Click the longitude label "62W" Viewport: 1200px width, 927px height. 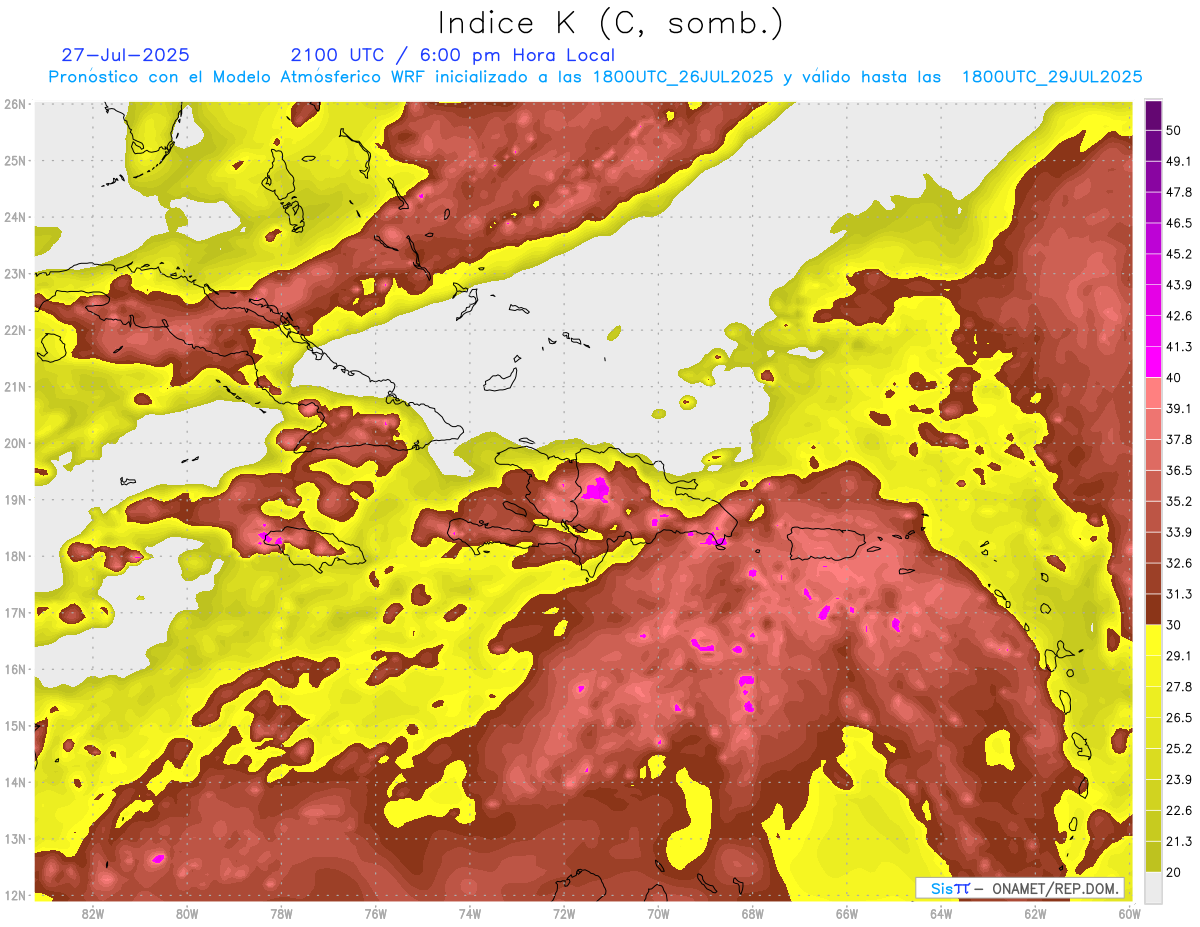1035,913
